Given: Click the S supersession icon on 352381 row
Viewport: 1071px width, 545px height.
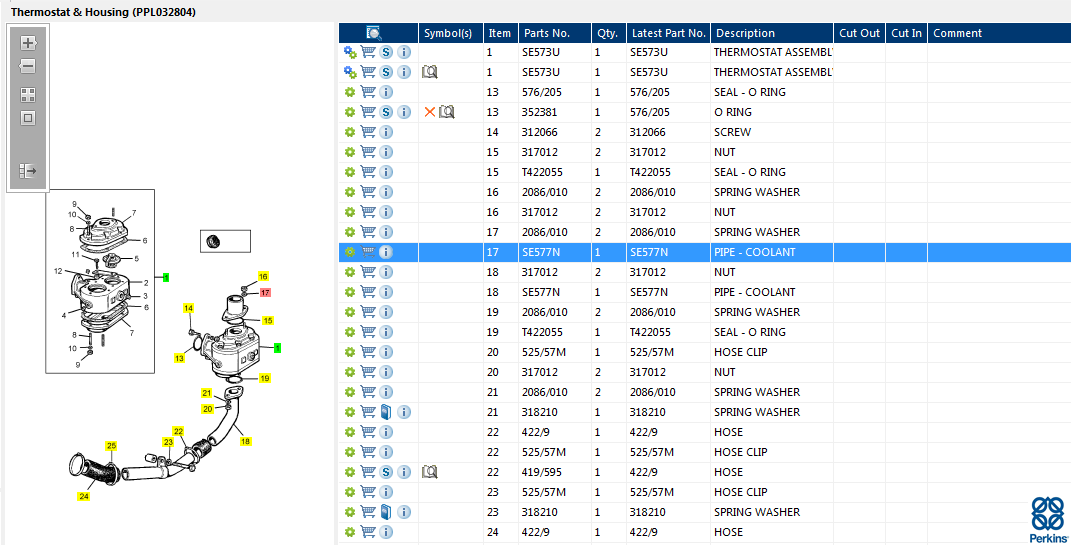Looking at the screenshot, I should click(386, 112).
